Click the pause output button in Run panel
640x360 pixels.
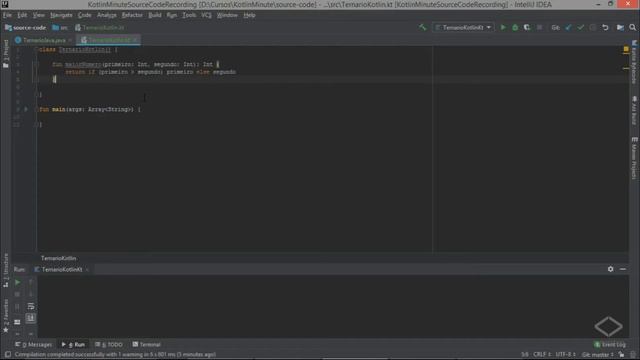[17, 307]
